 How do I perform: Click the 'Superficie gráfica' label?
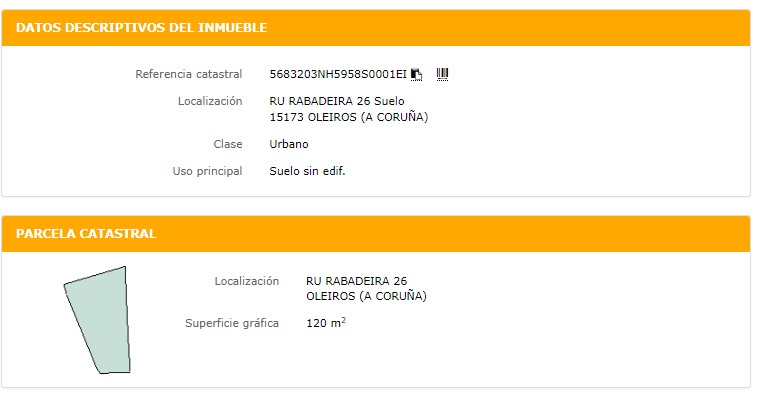(232, 323)
